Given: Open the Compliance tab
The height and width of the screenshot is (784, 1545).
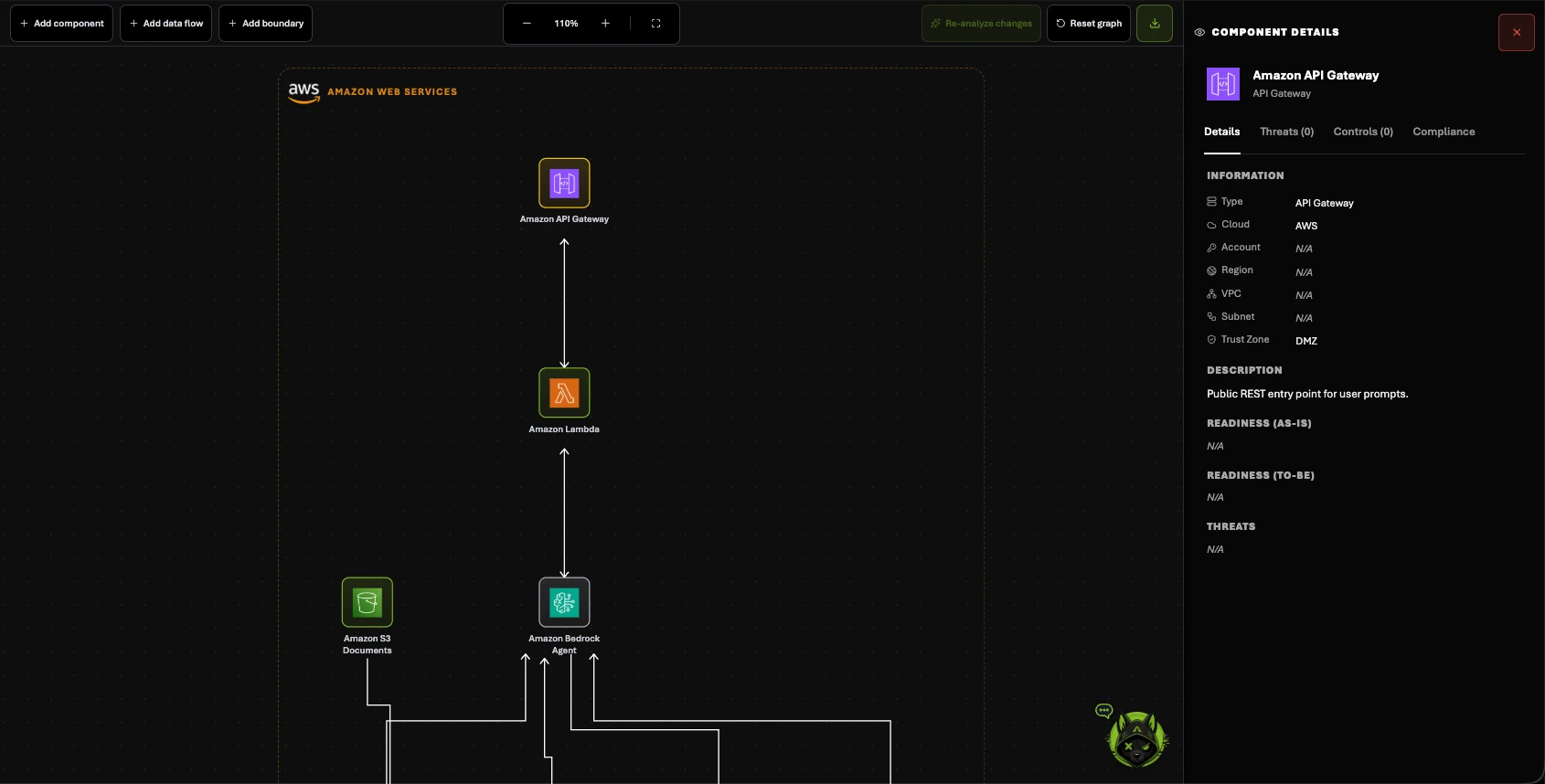Looking at the screenshot, I should (1444, 132).
